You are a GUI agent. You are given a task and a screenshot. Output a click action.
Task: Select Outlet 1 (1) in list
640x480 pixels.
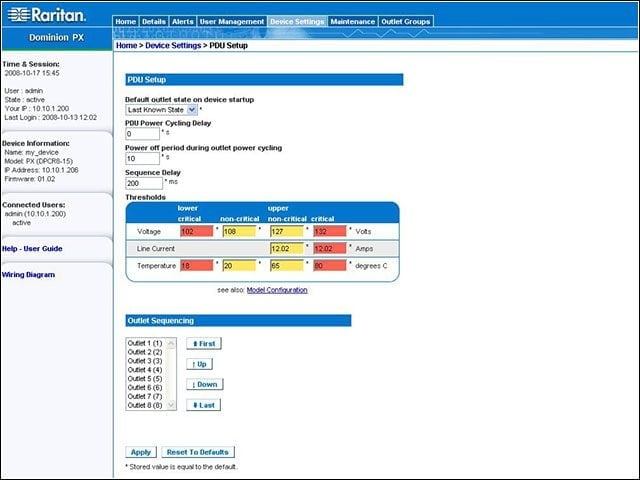coord(145,343)
